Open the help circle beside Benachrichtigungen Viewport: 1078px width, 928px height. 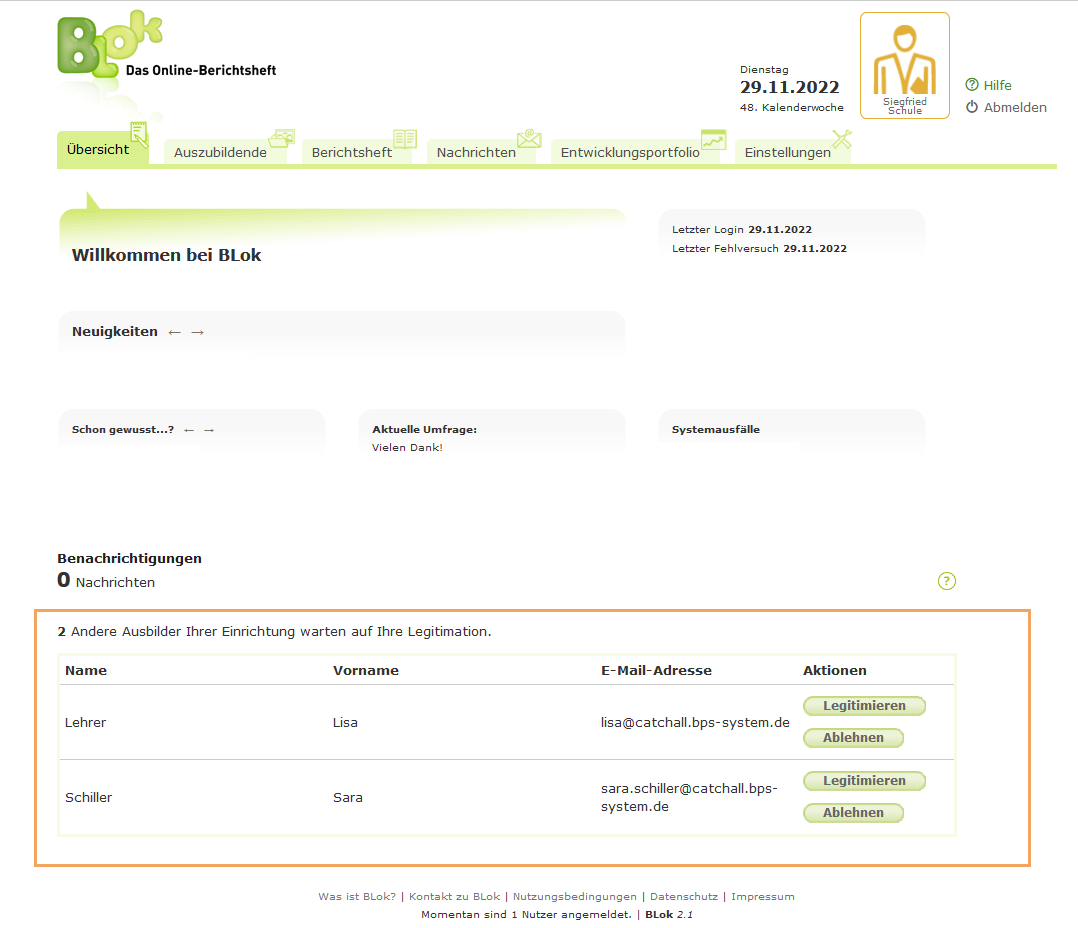pos(946,580)
